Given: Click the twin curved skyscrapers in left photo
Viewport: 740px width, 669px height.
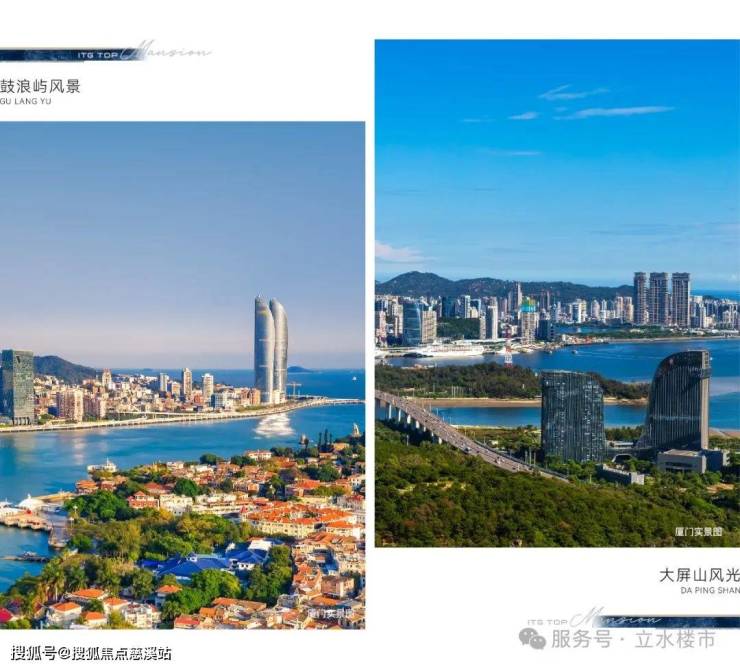Looking at the screenshot, I should tap(271, 350).
